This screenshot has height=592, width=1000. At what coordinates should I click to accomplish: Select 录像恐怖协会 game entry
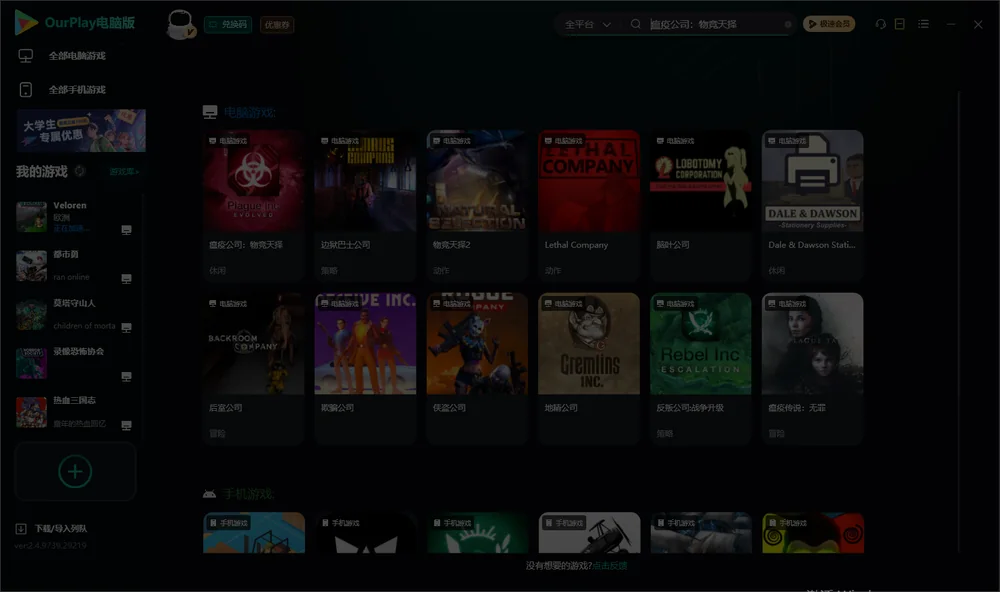click(75, 363)
